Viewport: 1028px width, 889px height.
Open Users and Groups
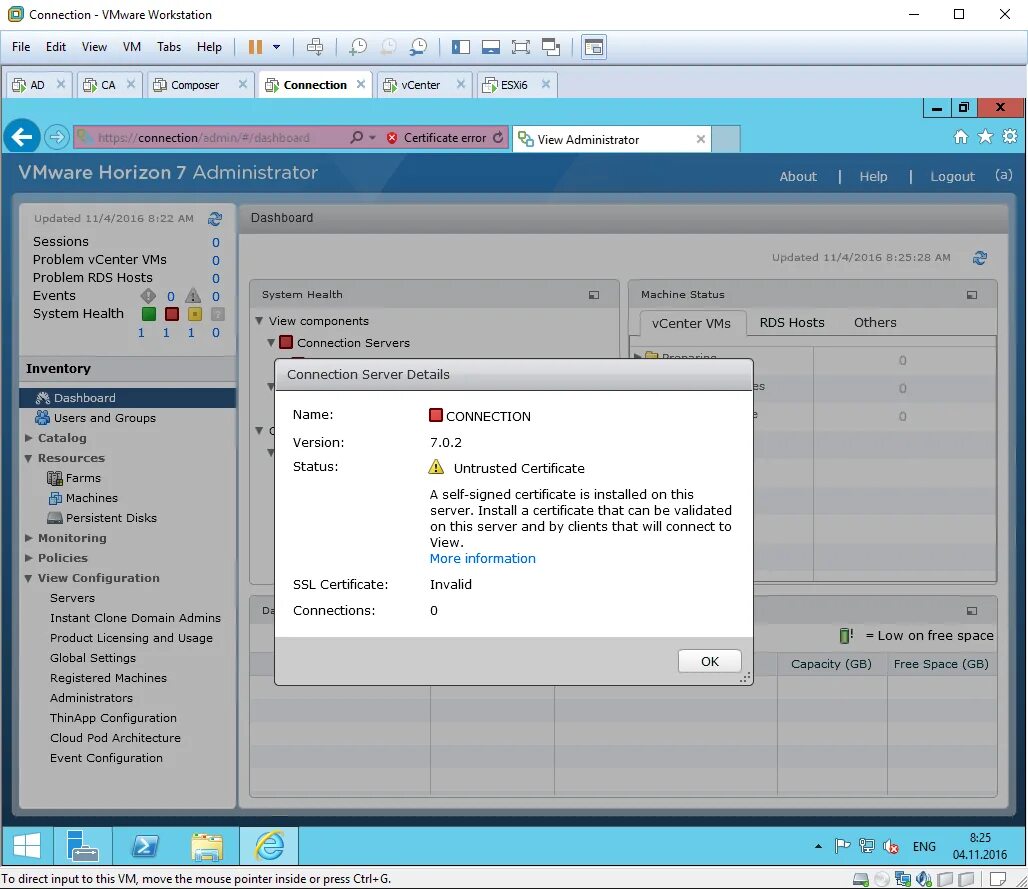pos(104,418)
